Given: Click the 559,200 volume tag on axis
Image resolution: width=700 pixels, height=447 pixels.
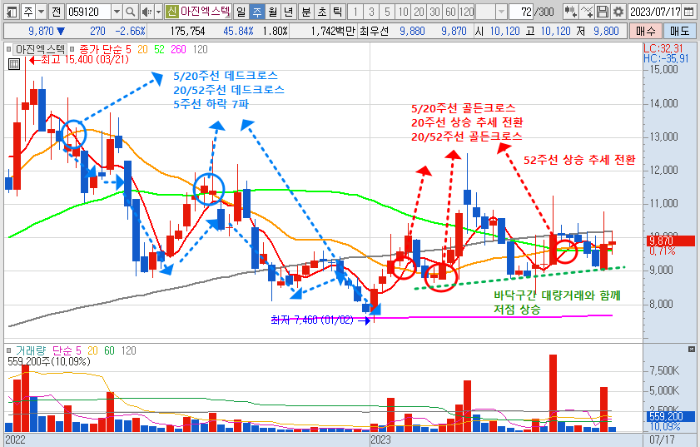Looking at the screenshot, I should pos(670,417).
